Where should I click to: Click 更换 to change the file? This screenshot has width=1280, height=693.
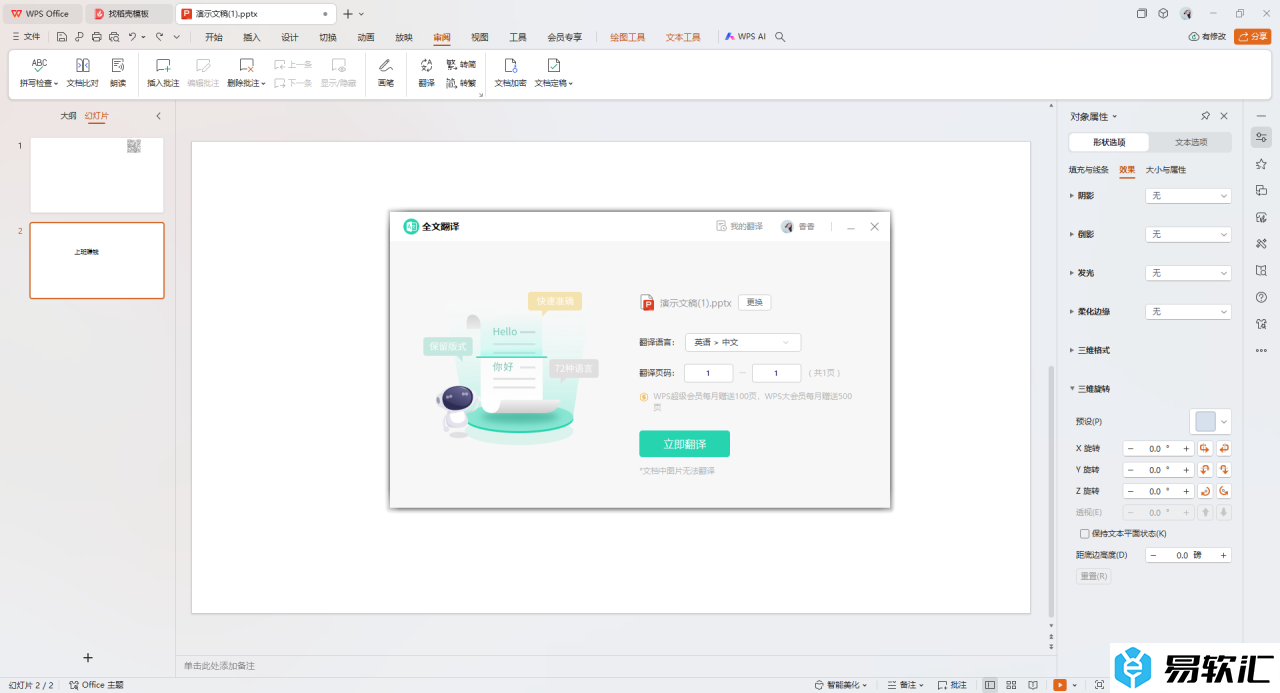tap(754, 303)
